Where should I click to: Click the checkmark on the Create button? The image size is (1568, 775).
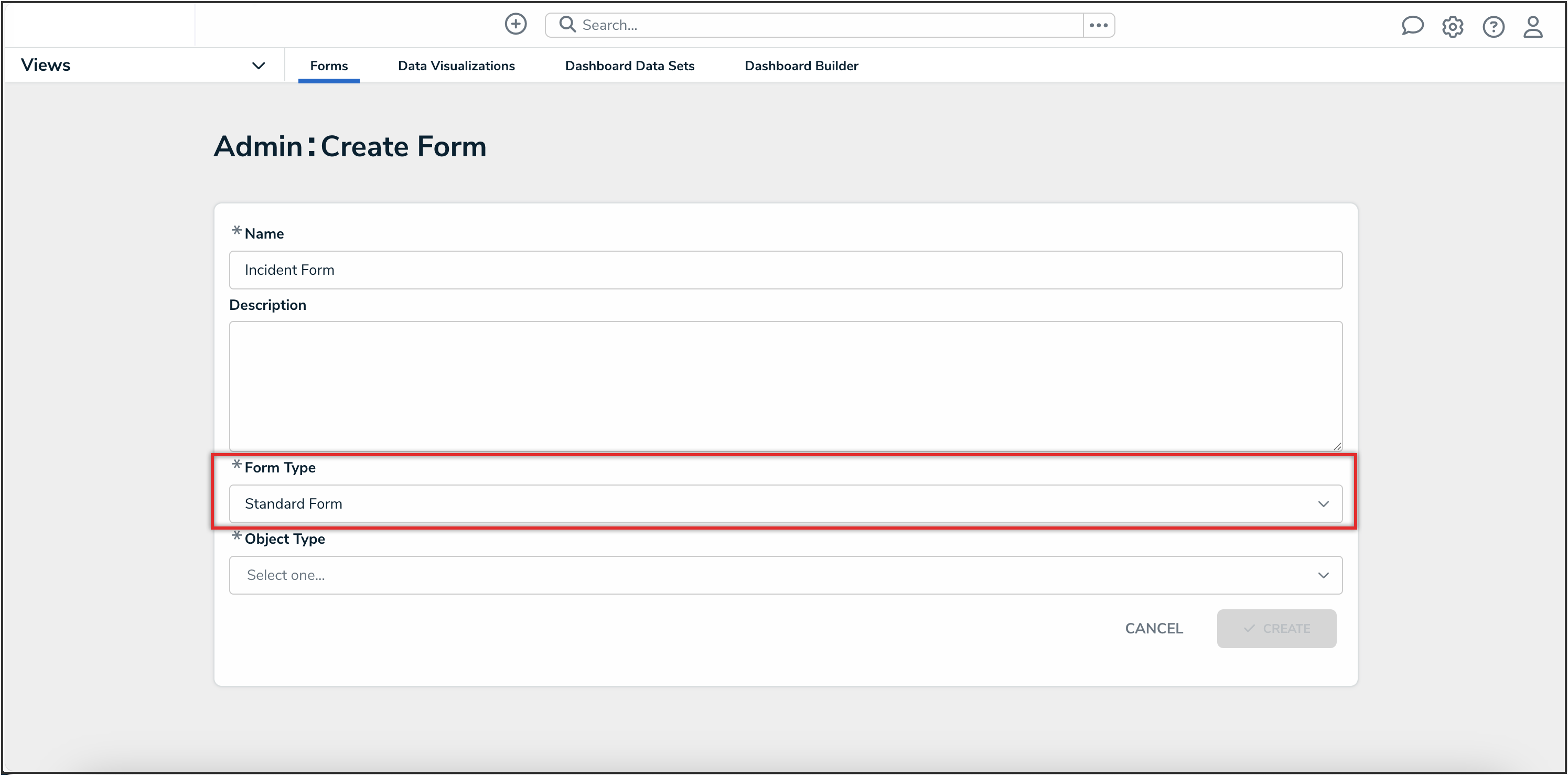point(1250,628)
